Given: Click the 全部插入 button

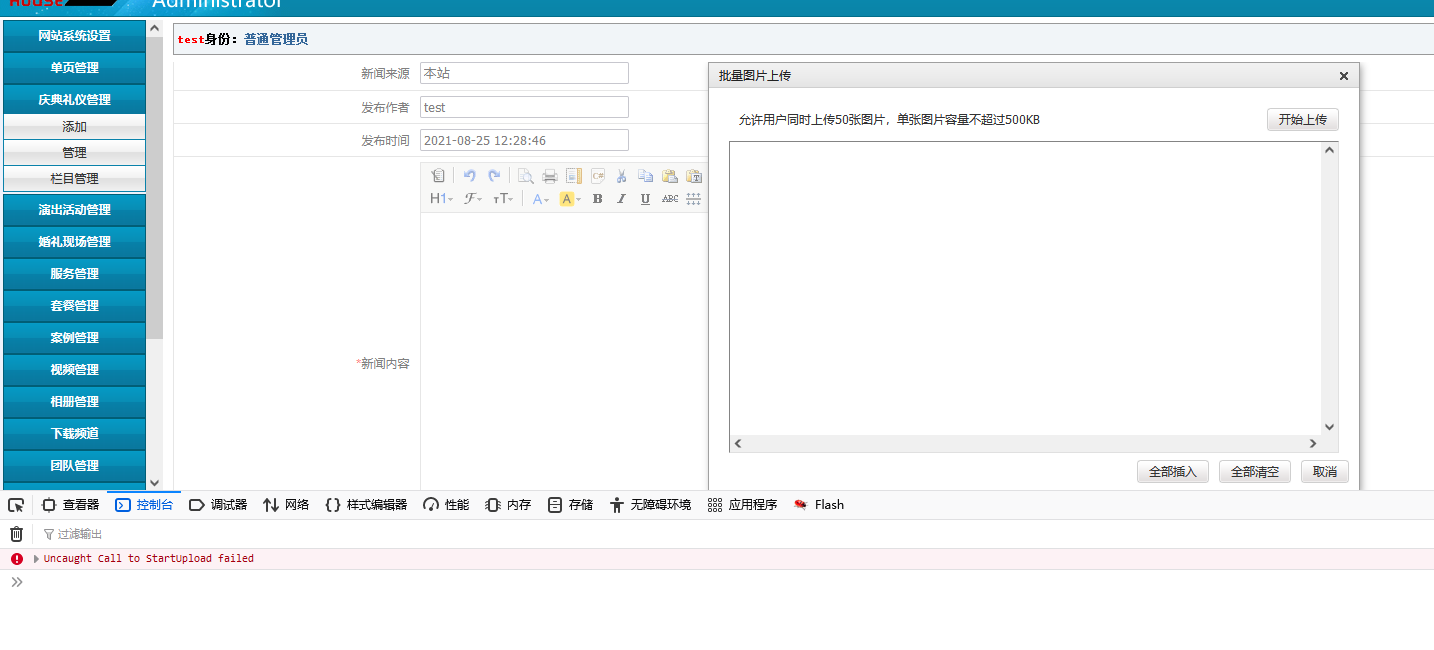Looking at the screenshot, I should click(1172, 472).
